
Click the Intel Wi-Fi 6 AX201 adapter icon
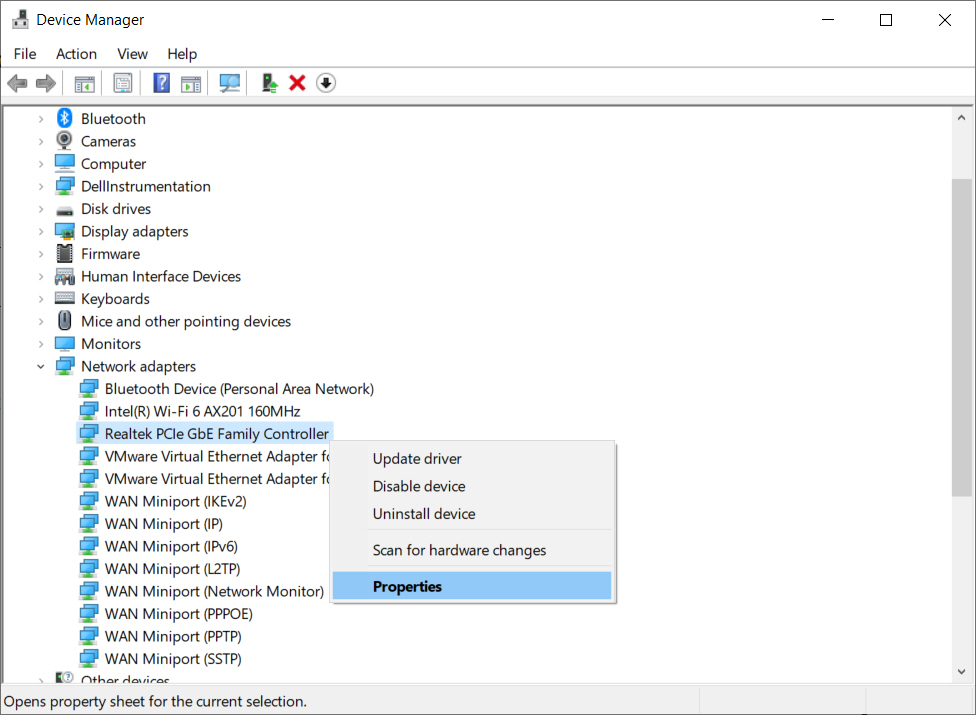[89, 411]
